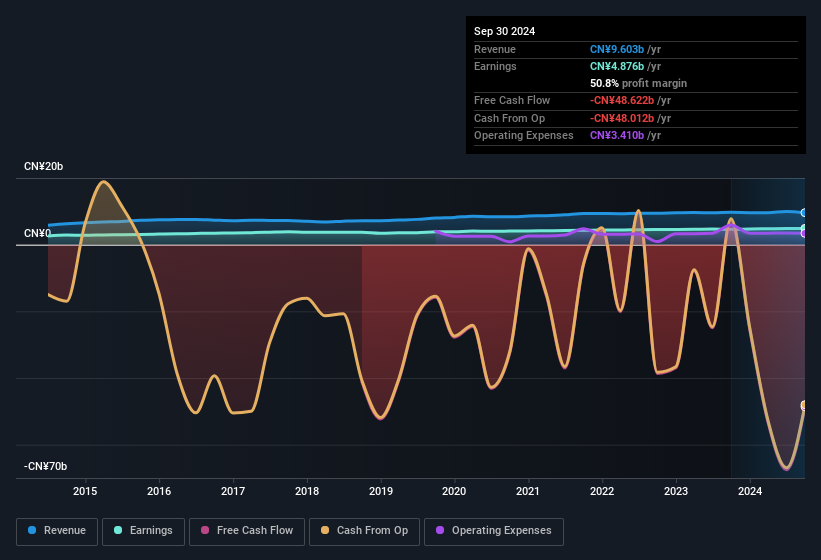Select the 2015 x-axis label
Image resolution: width=821 pixels, height=560 pixels.
(85, 491)
